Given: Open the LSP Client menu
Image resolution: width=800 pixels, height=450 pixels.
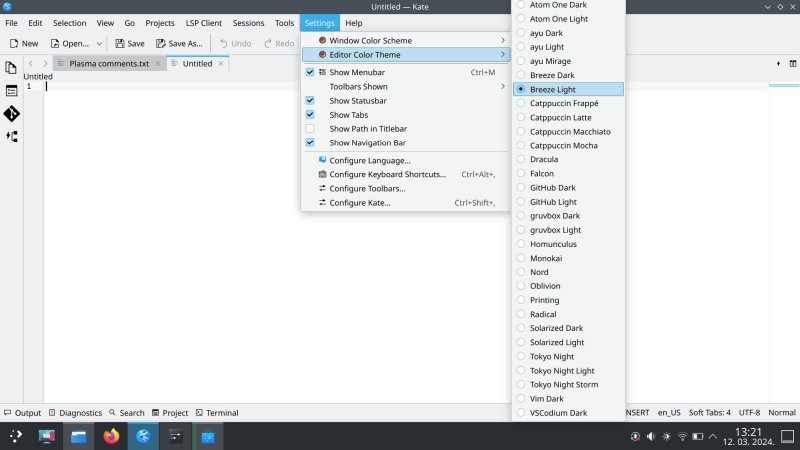Looking at the screenshot, I should 203,22.
